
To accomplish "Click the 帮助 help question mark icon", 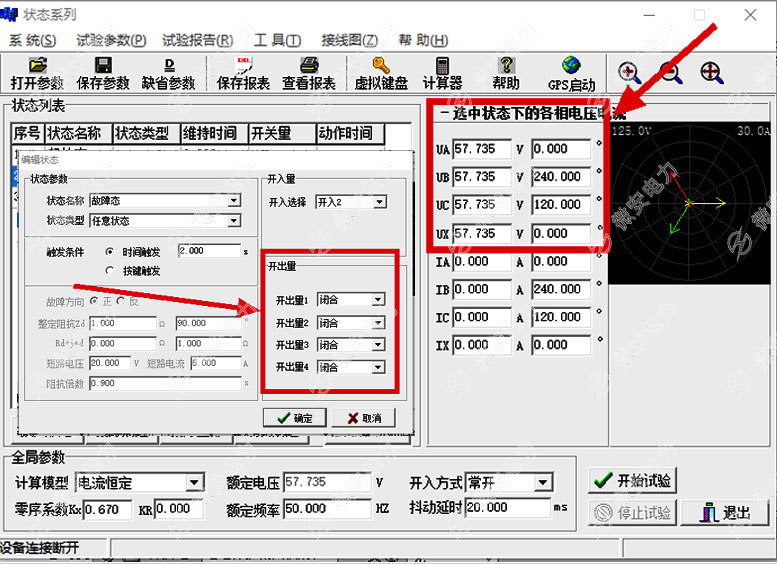I will [506, 68].
